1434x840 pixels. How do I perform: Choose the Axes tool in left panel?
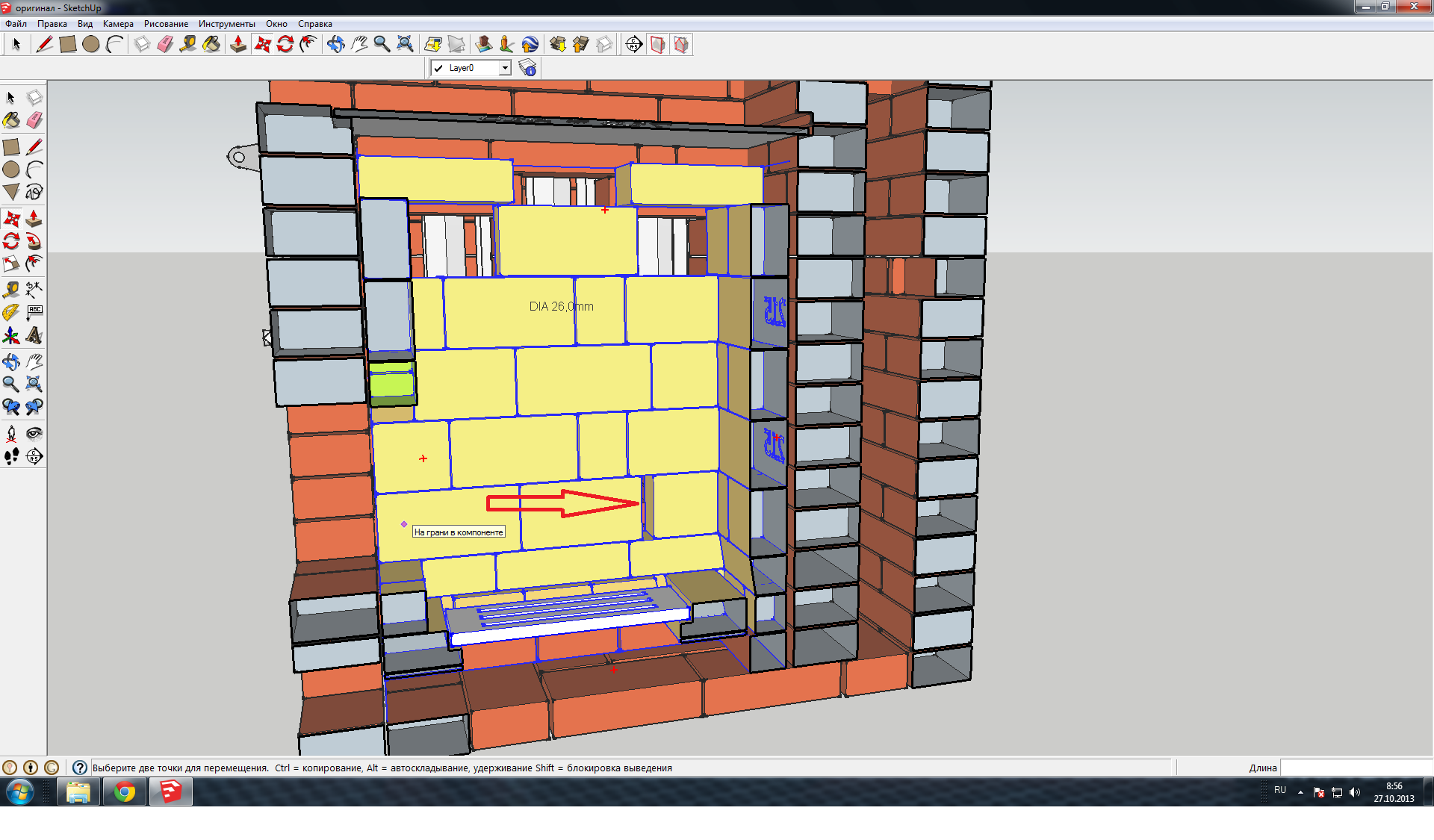pos(11,336)
